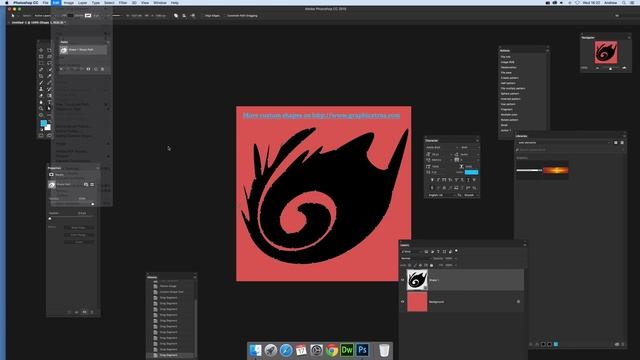The width and height of the screenshot is (640, 360).
Task: Click the Invert button in Properties panel
Action: [79, 242]
